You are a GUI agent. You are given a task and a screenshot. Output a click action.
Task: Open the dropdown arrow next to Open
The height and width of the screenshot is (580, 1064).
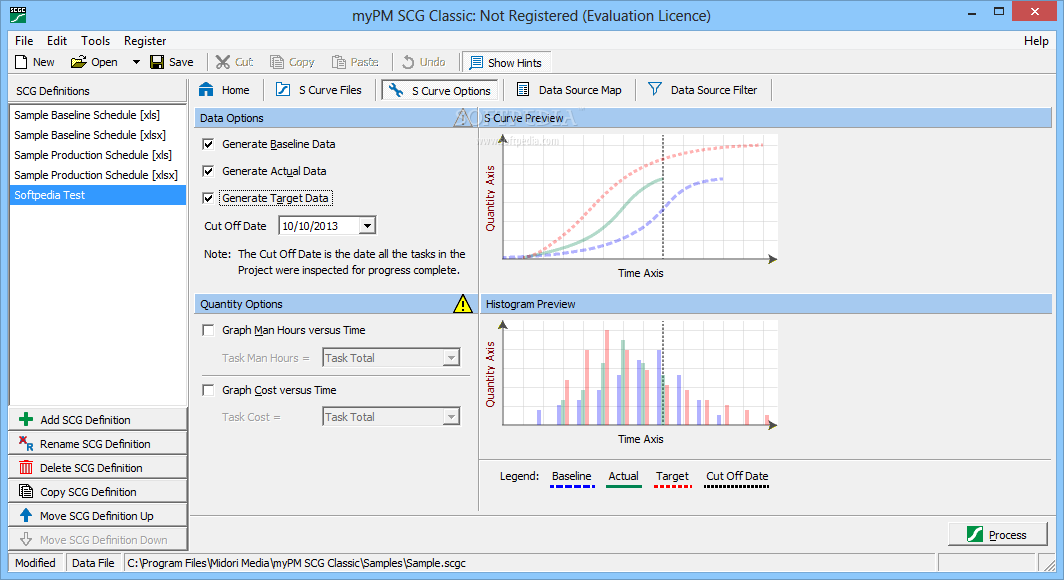136,62
